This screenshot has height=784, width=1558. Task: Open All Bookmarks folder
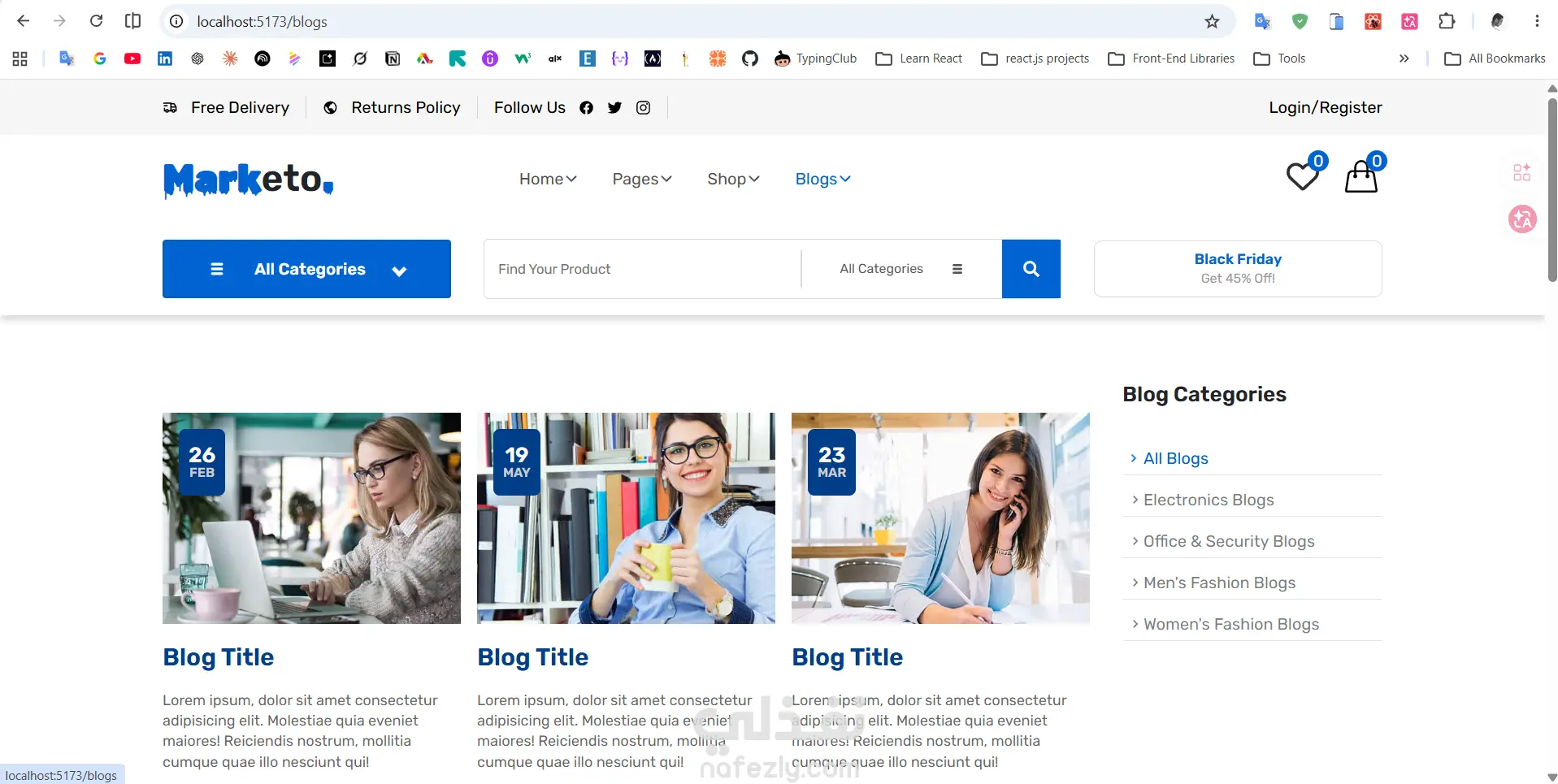coord(1495,58)
